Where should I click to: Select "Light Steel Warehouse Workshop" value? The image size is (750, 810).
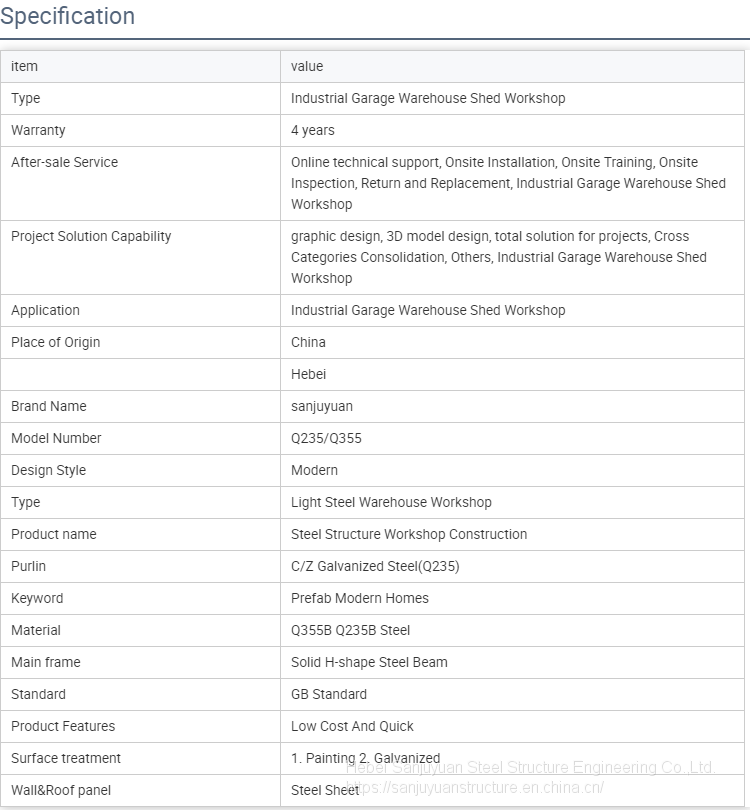(x=391, y=502)
